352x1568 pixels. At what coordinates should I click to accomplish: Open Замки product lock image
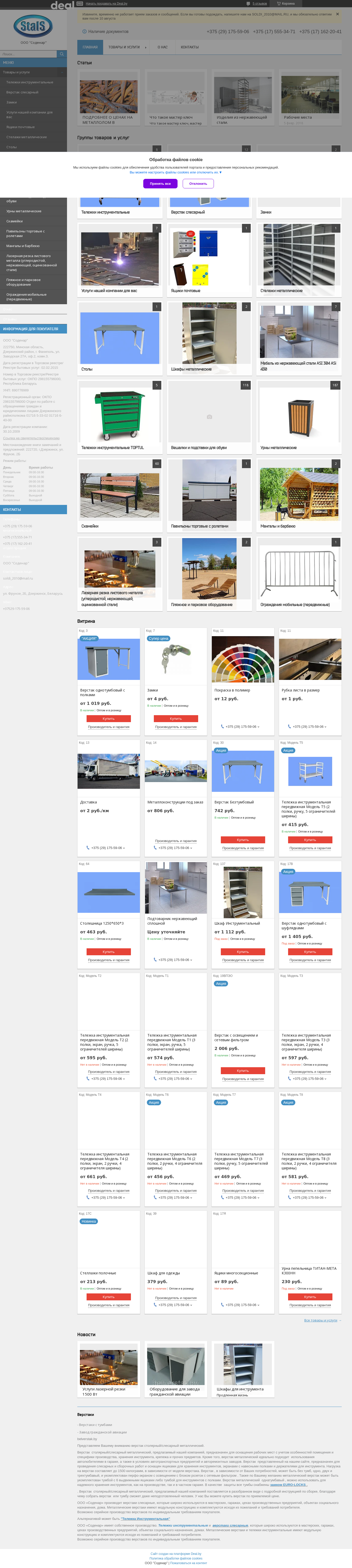pos(176,659)
